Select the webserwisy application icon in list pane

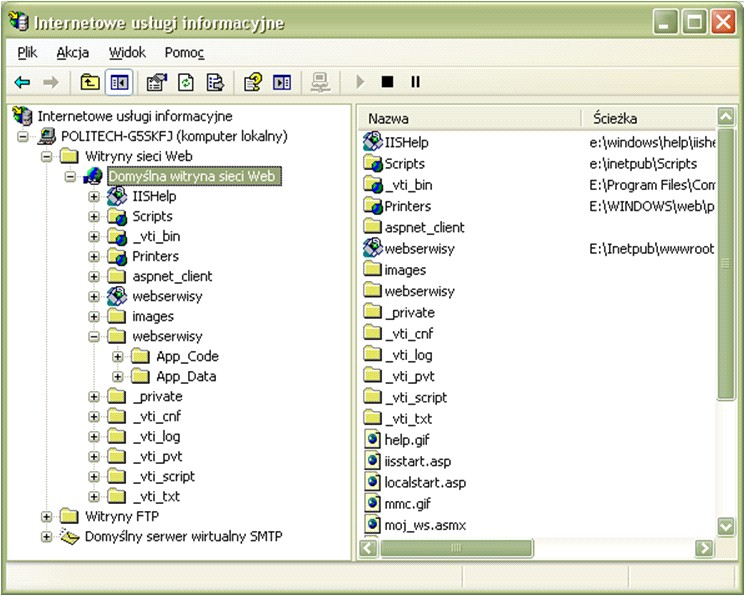[373, 248]
